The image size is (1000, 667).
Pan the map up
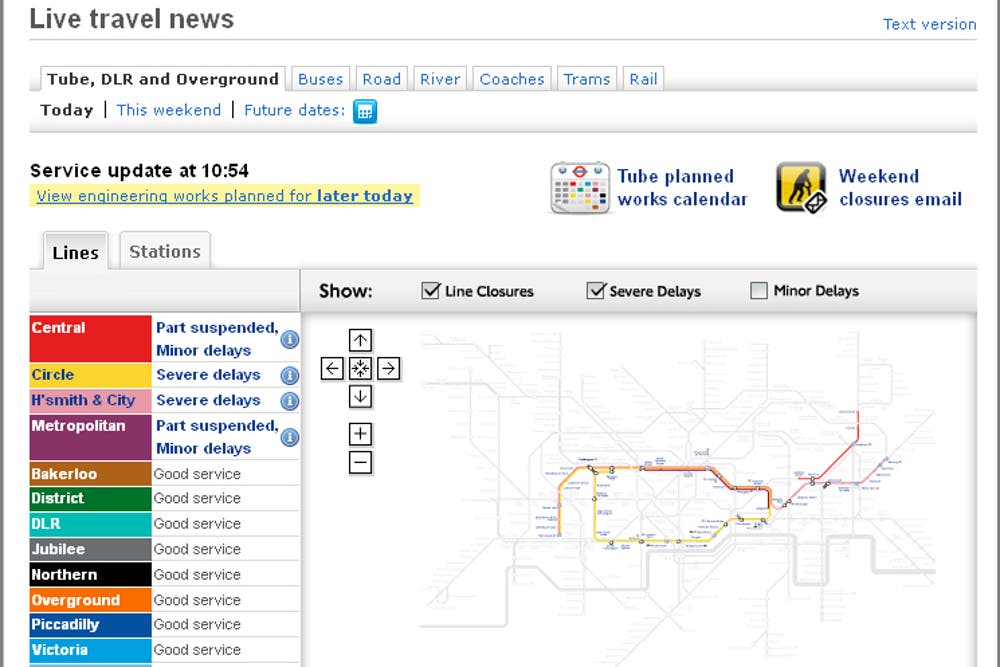tap(360, 340)
